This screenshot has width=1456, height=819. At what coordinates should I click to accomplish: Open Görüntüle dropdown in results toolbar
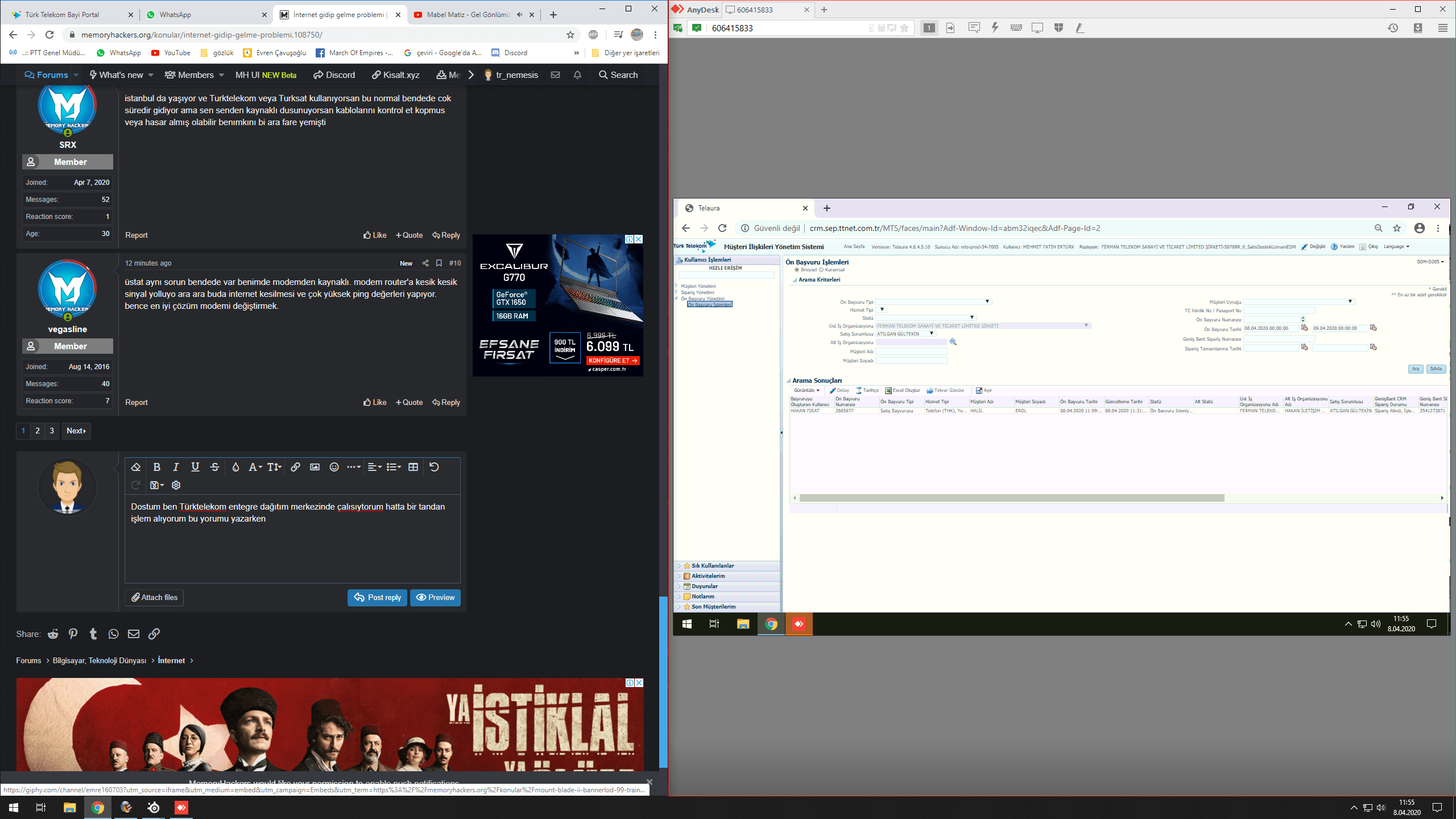[806, 390]
